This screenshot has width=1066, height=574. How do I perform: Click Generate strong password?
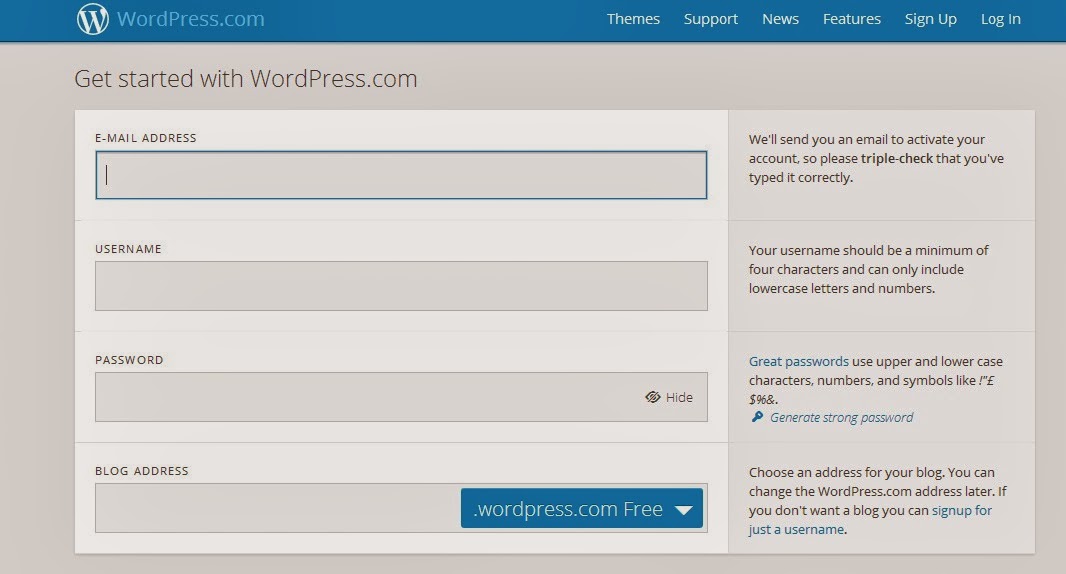point(842,418)
